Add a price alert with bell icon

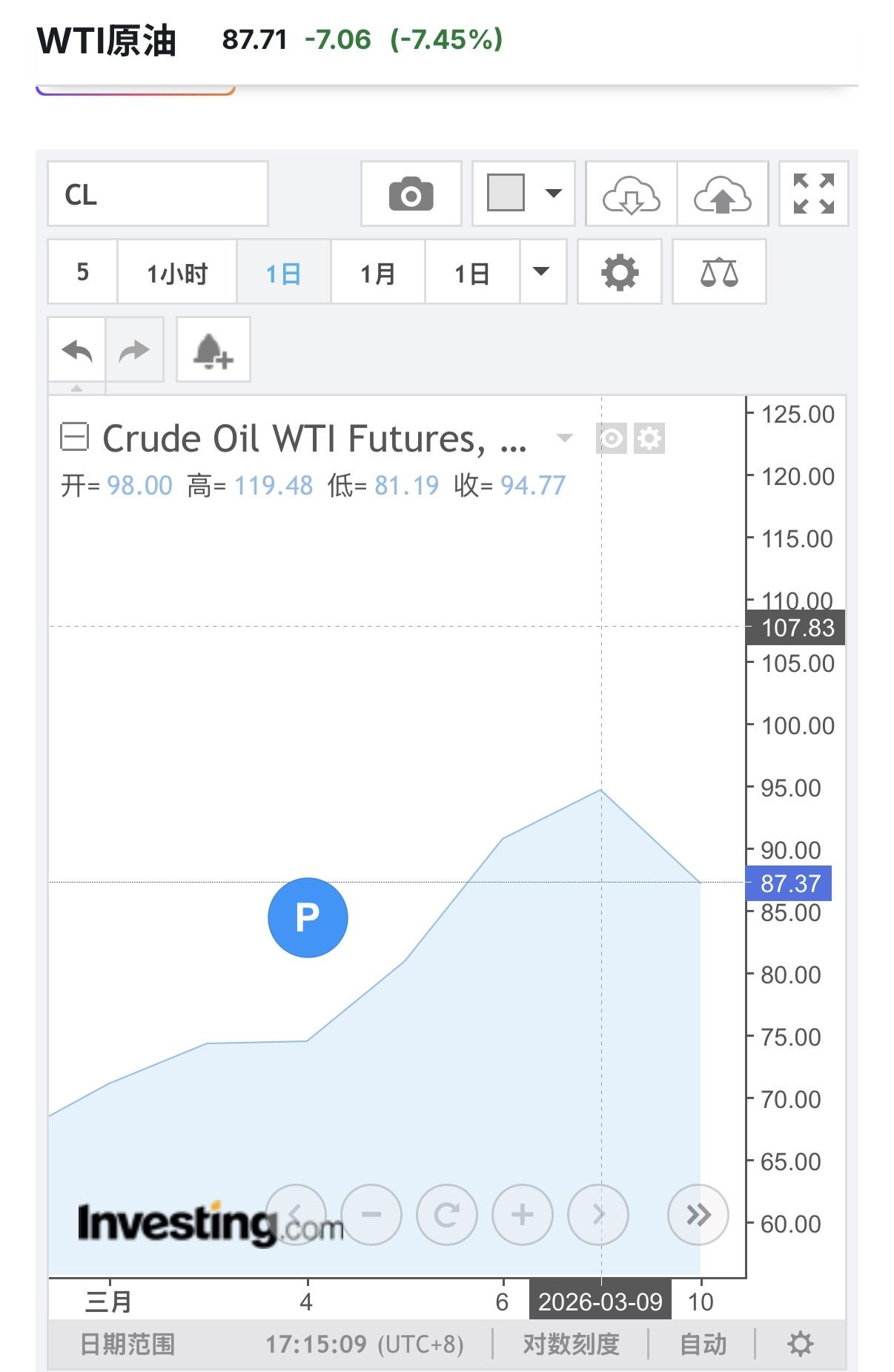coord(213,350)
